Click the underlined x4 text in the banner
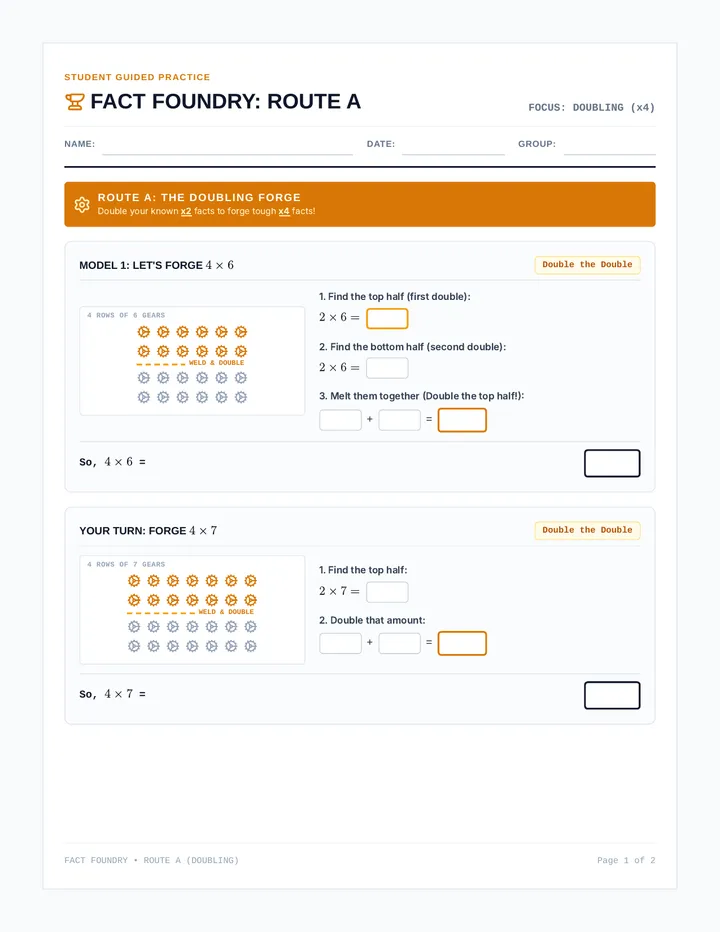720x932 pixels. click(284, 211)
